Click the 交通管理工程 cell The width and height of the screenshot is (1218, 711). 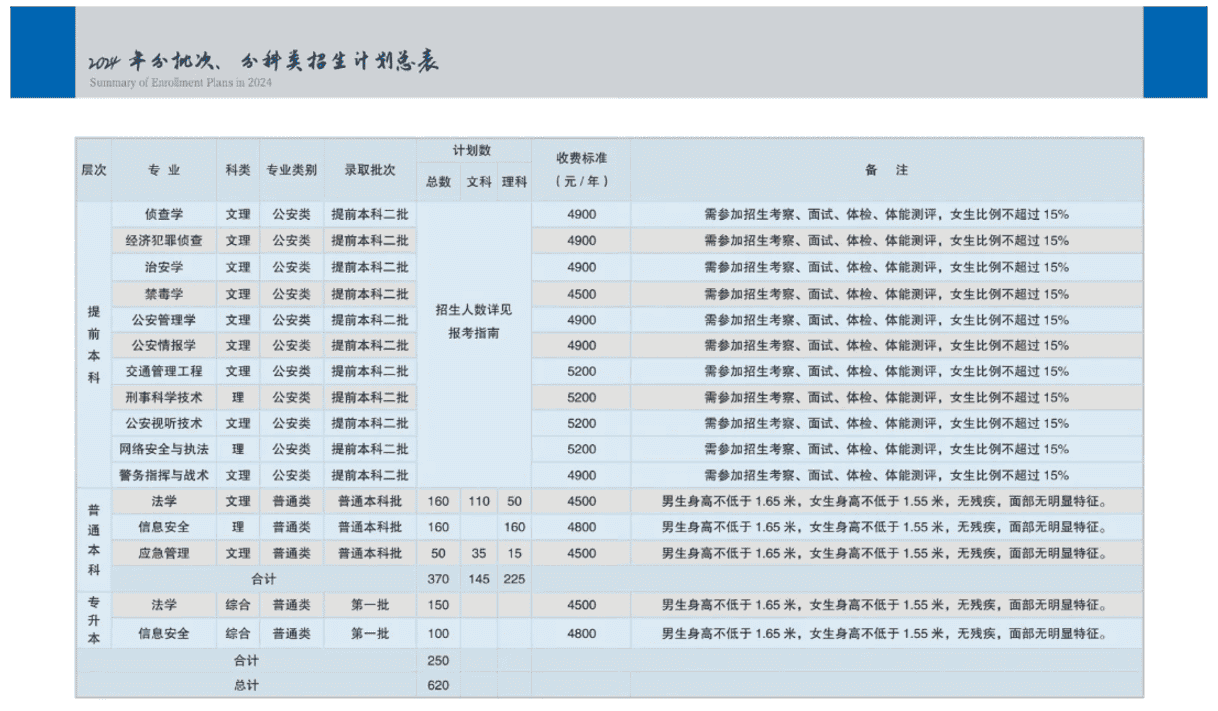(x=164, y=371)
